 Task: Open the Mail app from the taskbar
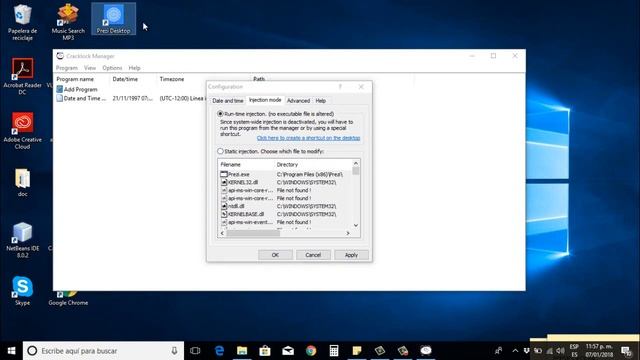tap(288, 351)
